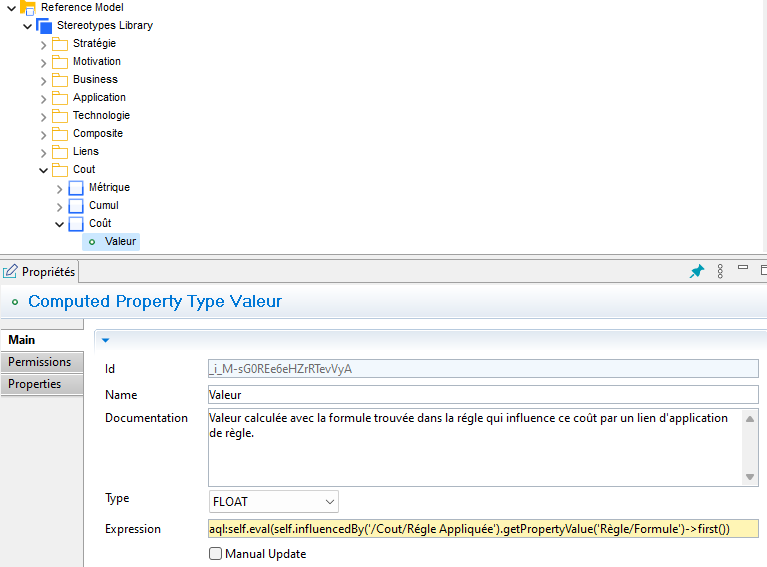Open the Properties side tab
Image resolution: width=767 pixels, height=567 pixels.
click(x=35, y=384)
